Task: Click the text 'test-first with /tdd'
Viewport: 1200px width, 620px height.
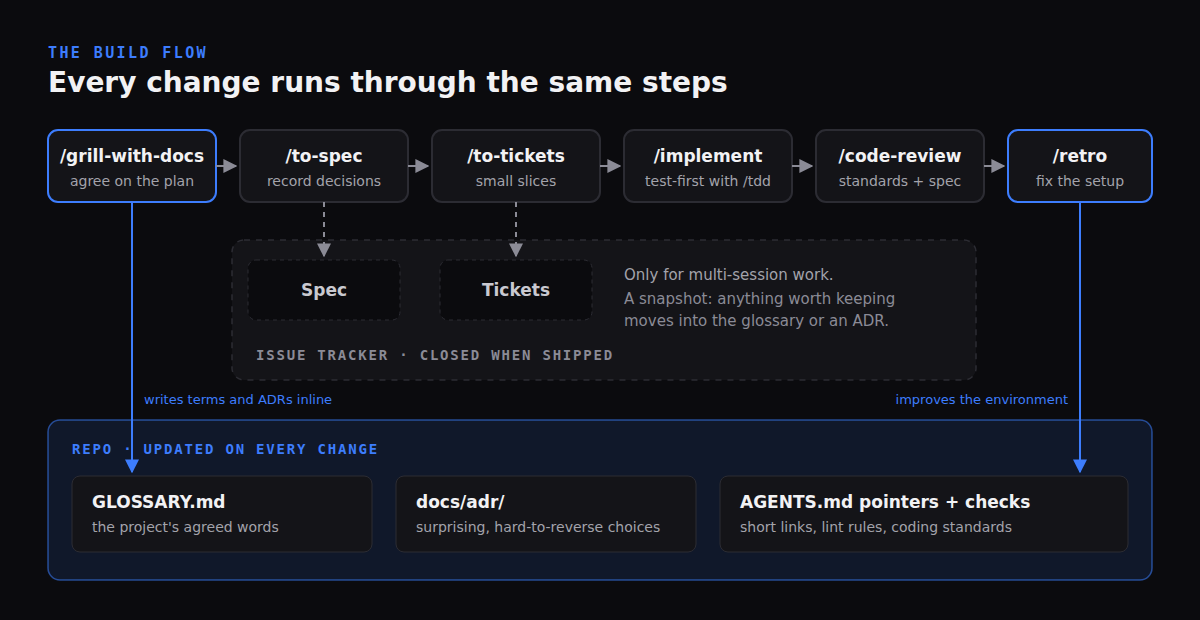Action: [708, 181]
